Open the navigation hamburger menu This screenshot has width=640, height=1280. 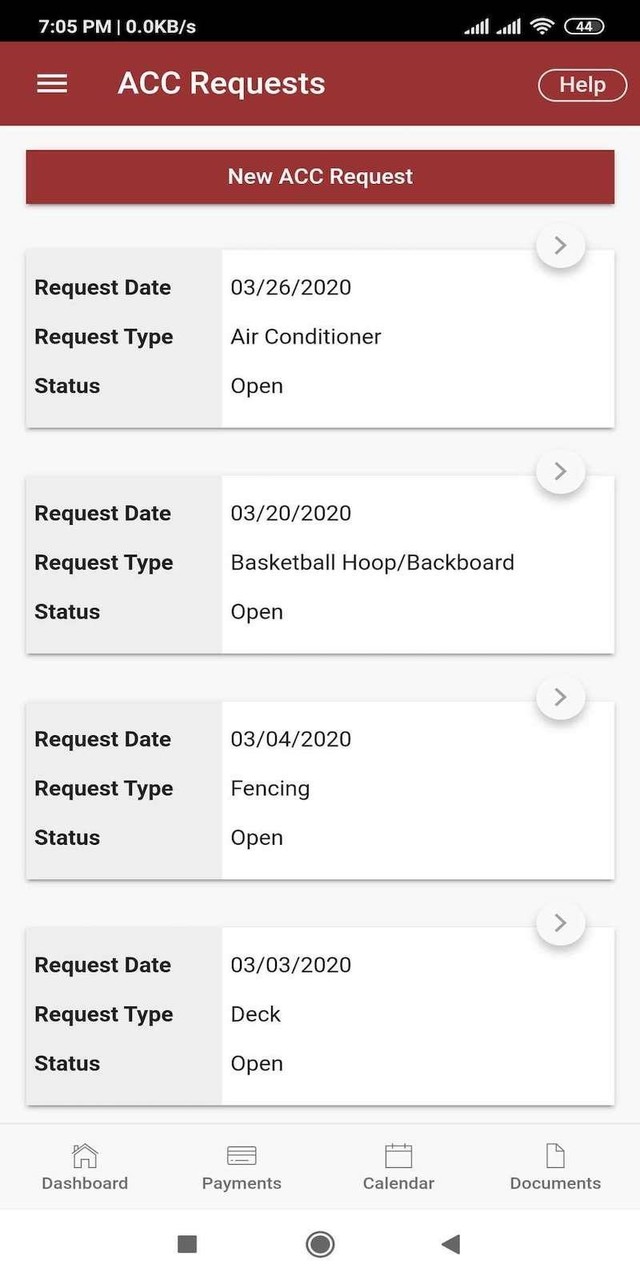(51, 83)
